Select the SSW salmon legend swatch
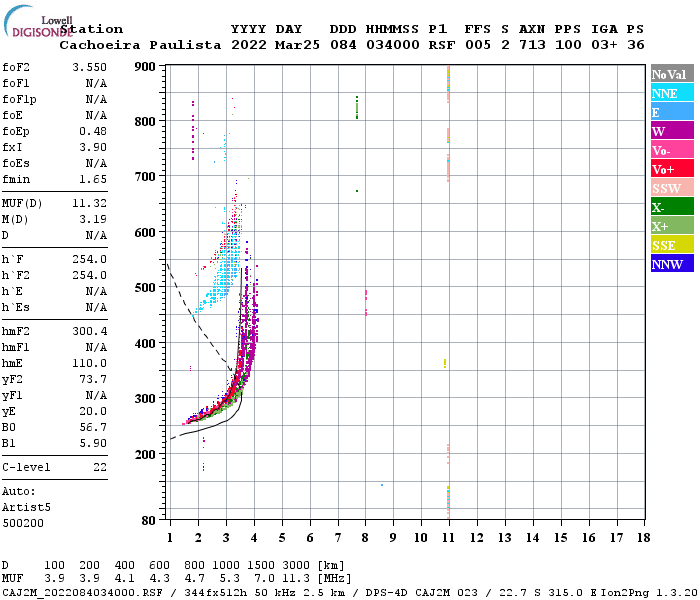The width and height of the screenshot is (700, 600). point(672,188)
